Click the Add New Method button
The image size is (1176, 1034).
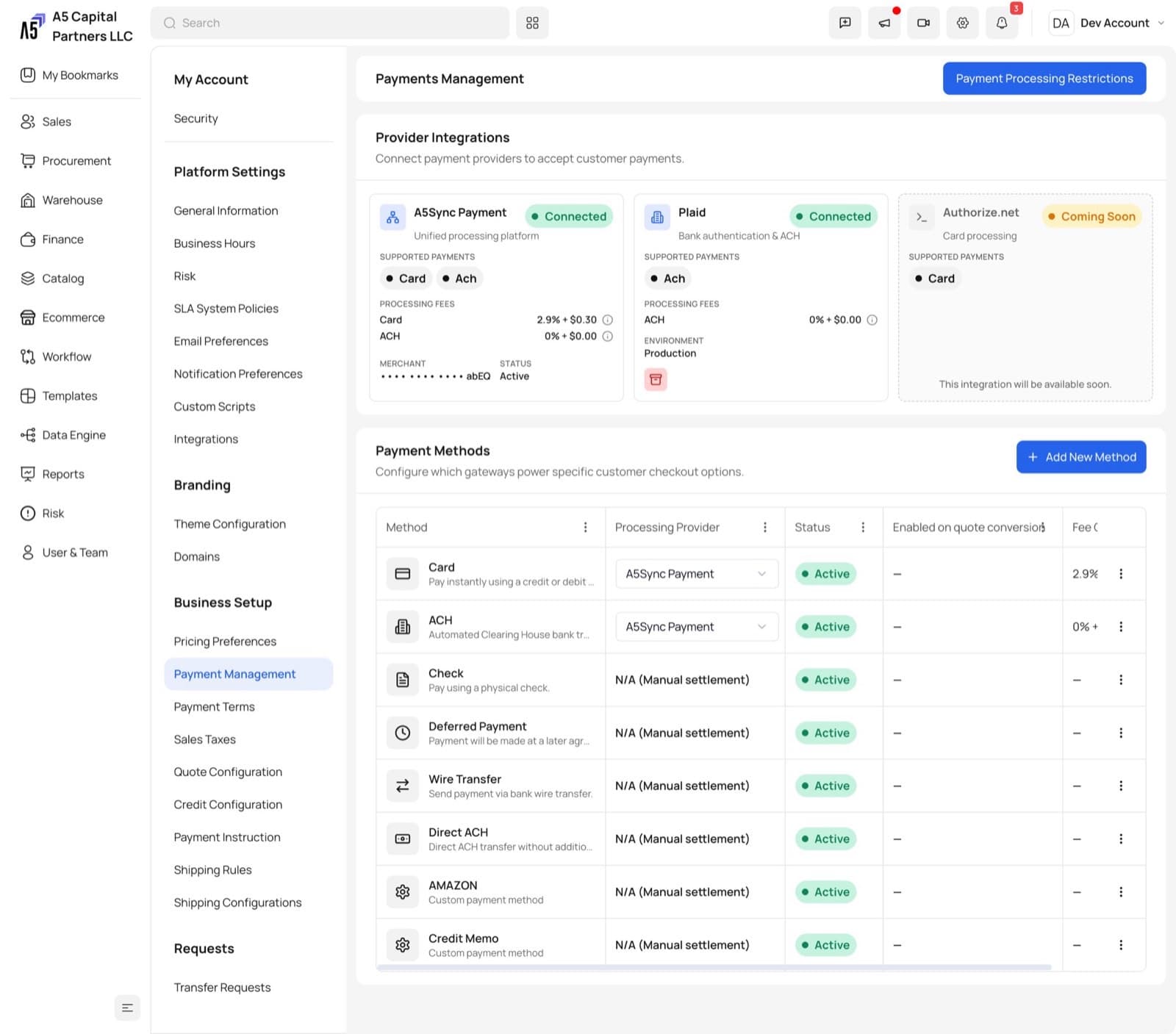point(1080,457)
